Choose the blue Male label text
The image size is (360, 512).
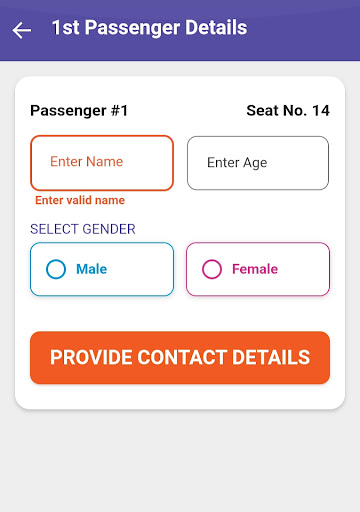pyautogui.click(x=92, y=269)
